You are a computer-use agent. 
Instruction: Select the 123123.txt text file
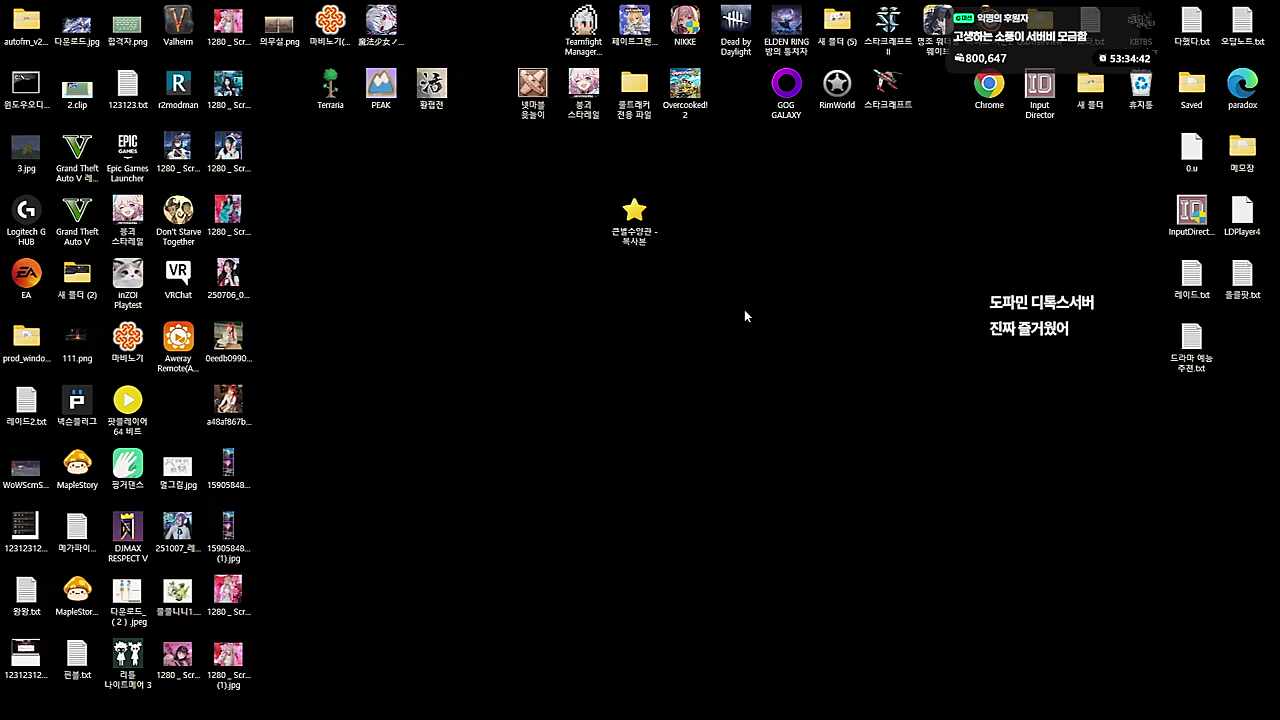[x=127, y=84]
